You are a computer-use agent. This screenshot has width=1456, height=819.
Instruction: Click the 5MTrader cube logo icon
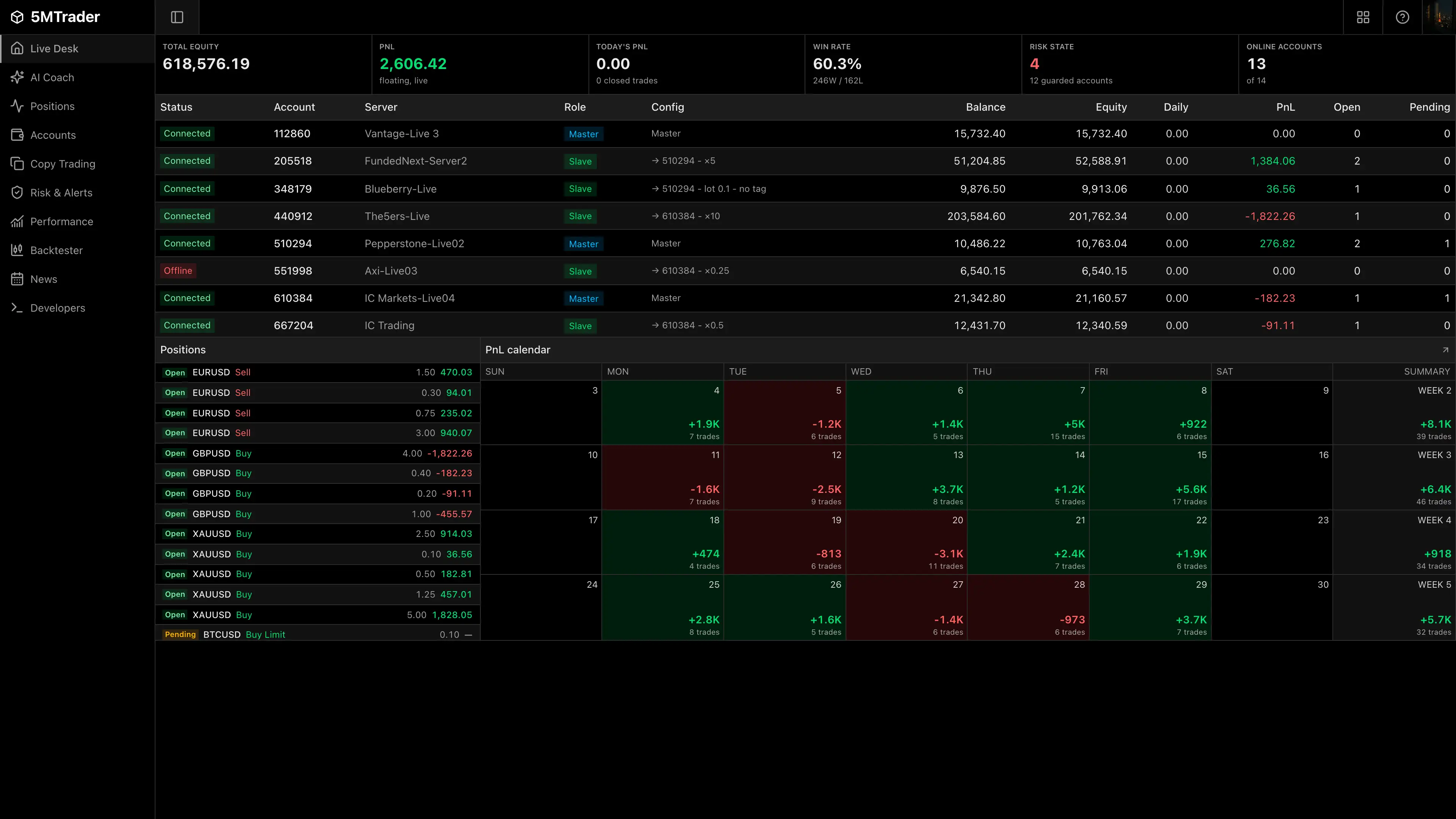tap(17, 17)
